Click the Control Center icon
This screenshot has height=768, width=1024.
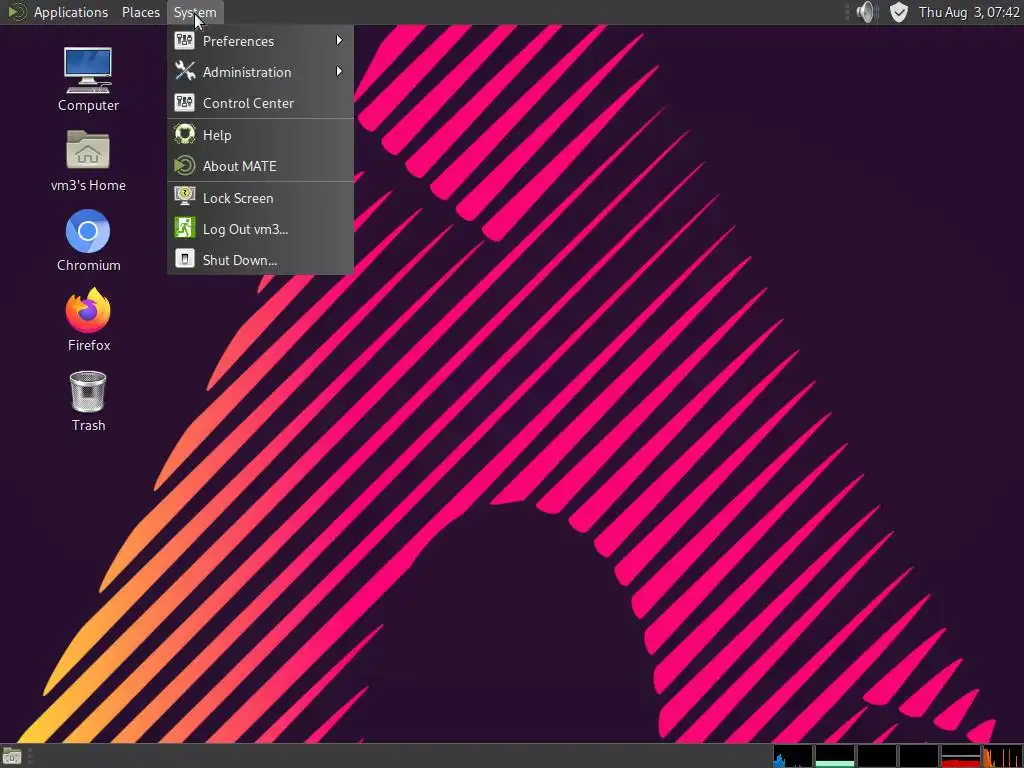[x=185, y=103]
